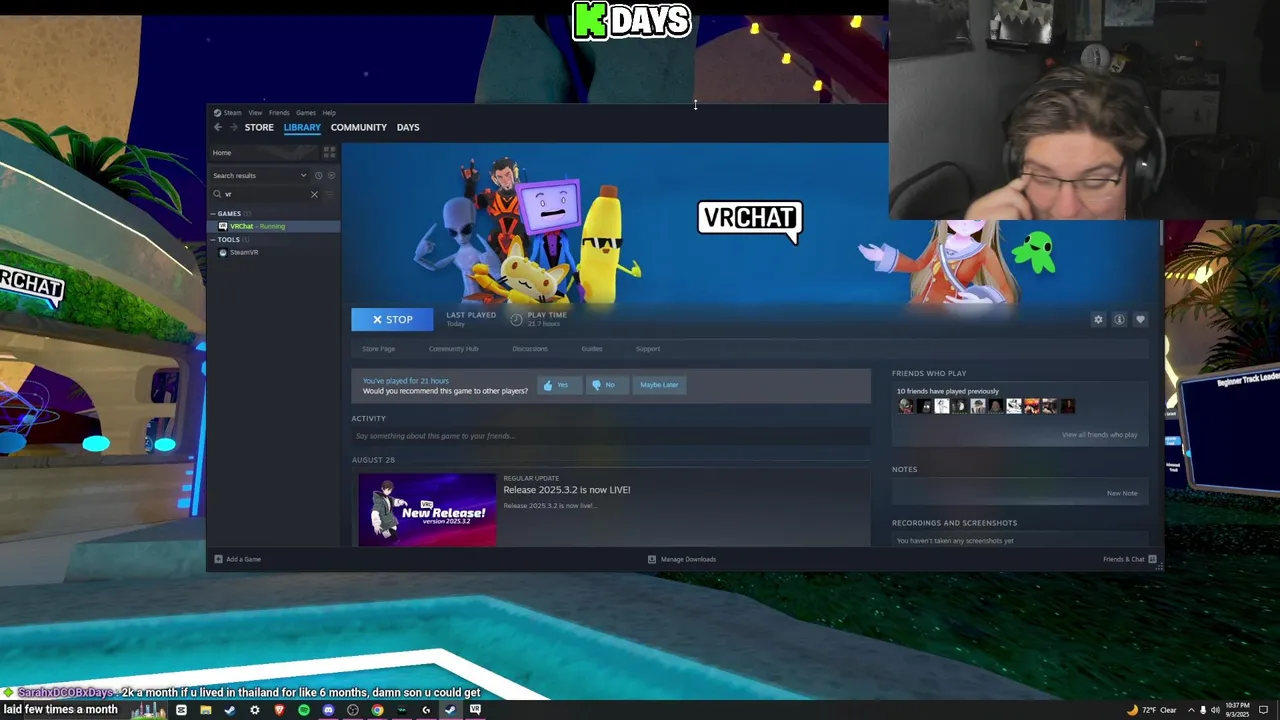This screenshot has height=720, width=1280.
Task: Go to the STORE tab
Action: coord(259,127)
